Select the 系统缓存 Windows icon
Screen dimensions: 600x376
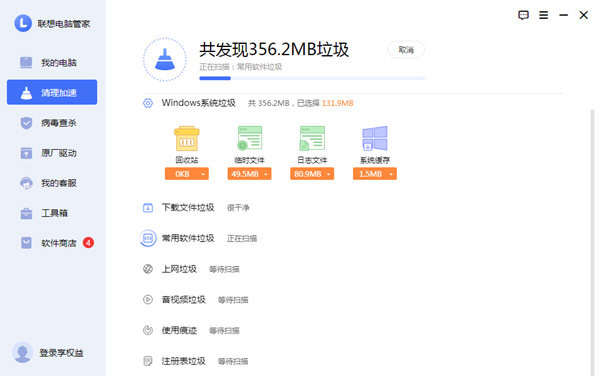(375, 138)
